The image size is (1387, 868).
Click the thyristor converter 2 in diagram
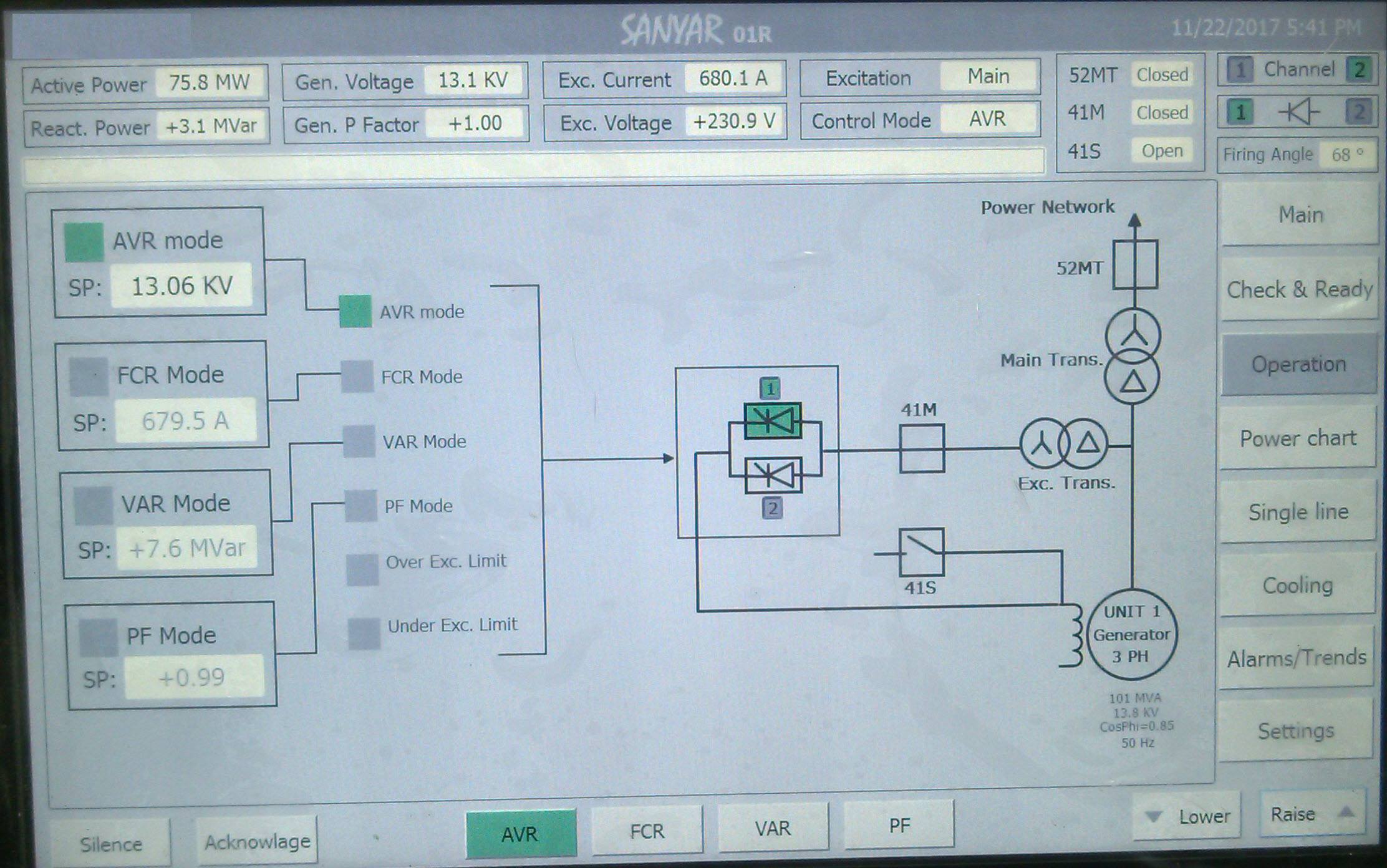pos(773,476)
